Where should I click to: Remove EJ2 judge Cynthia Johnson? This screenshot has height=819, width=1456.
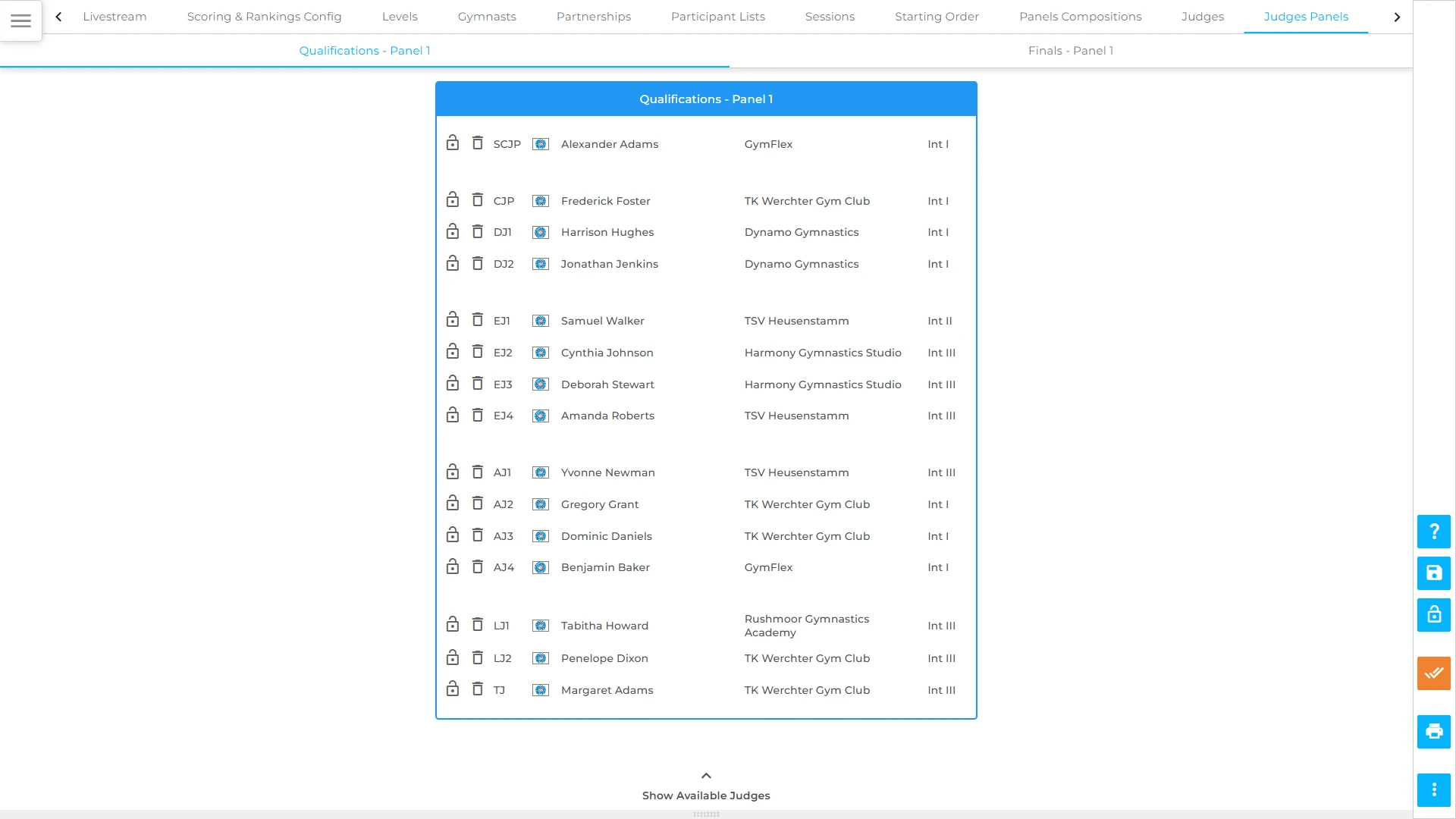tap(478, 351)
